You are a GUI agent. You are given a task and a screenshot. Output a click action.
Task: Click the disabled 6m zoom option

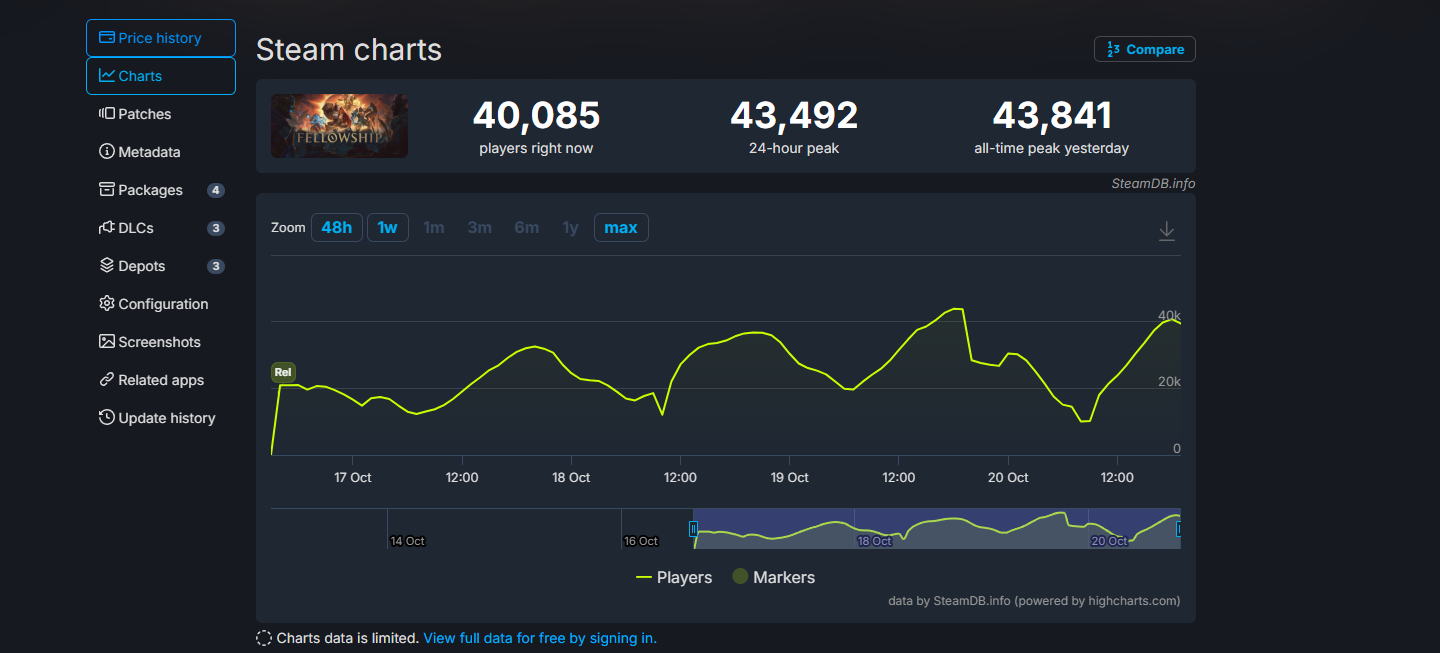pos(527,228)
